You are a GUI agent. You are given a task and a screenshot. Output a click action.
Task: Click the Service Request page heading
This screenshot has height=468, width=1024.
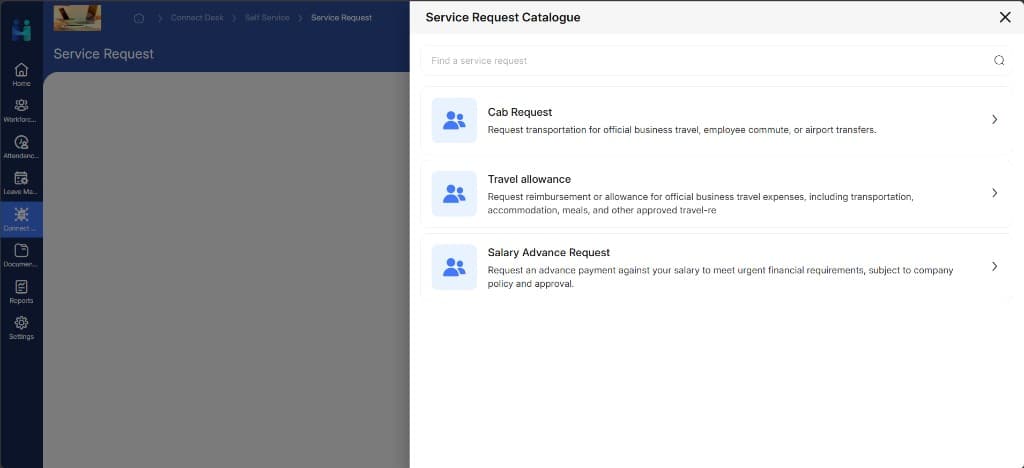(104, 54)
